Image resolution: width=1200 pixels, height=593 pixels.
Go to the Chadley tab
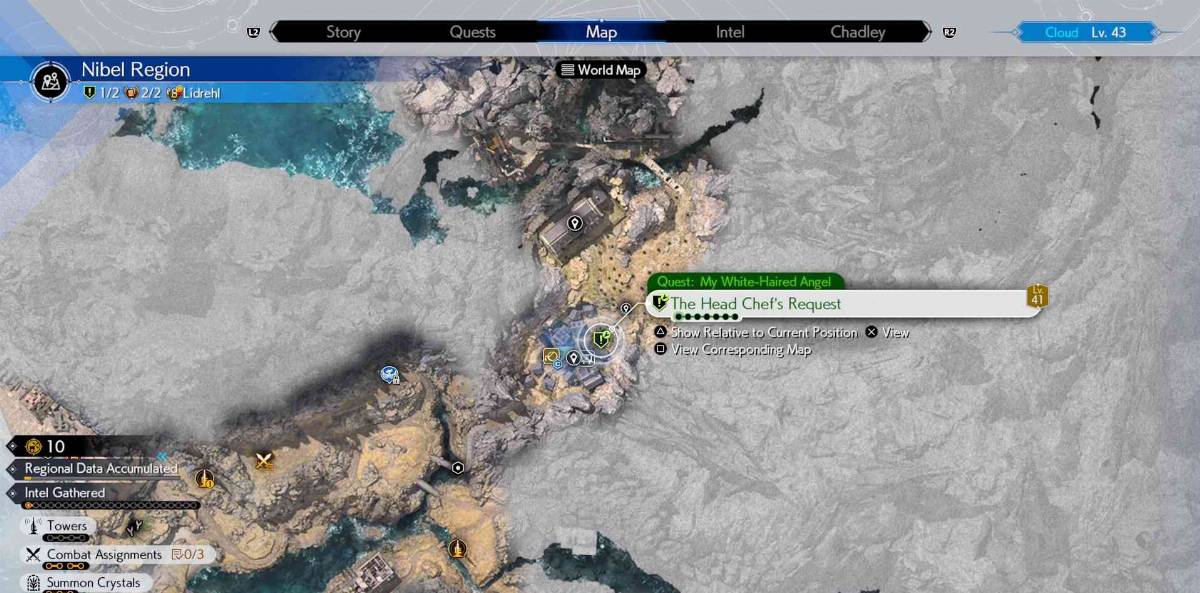click(x=858, y=32)
